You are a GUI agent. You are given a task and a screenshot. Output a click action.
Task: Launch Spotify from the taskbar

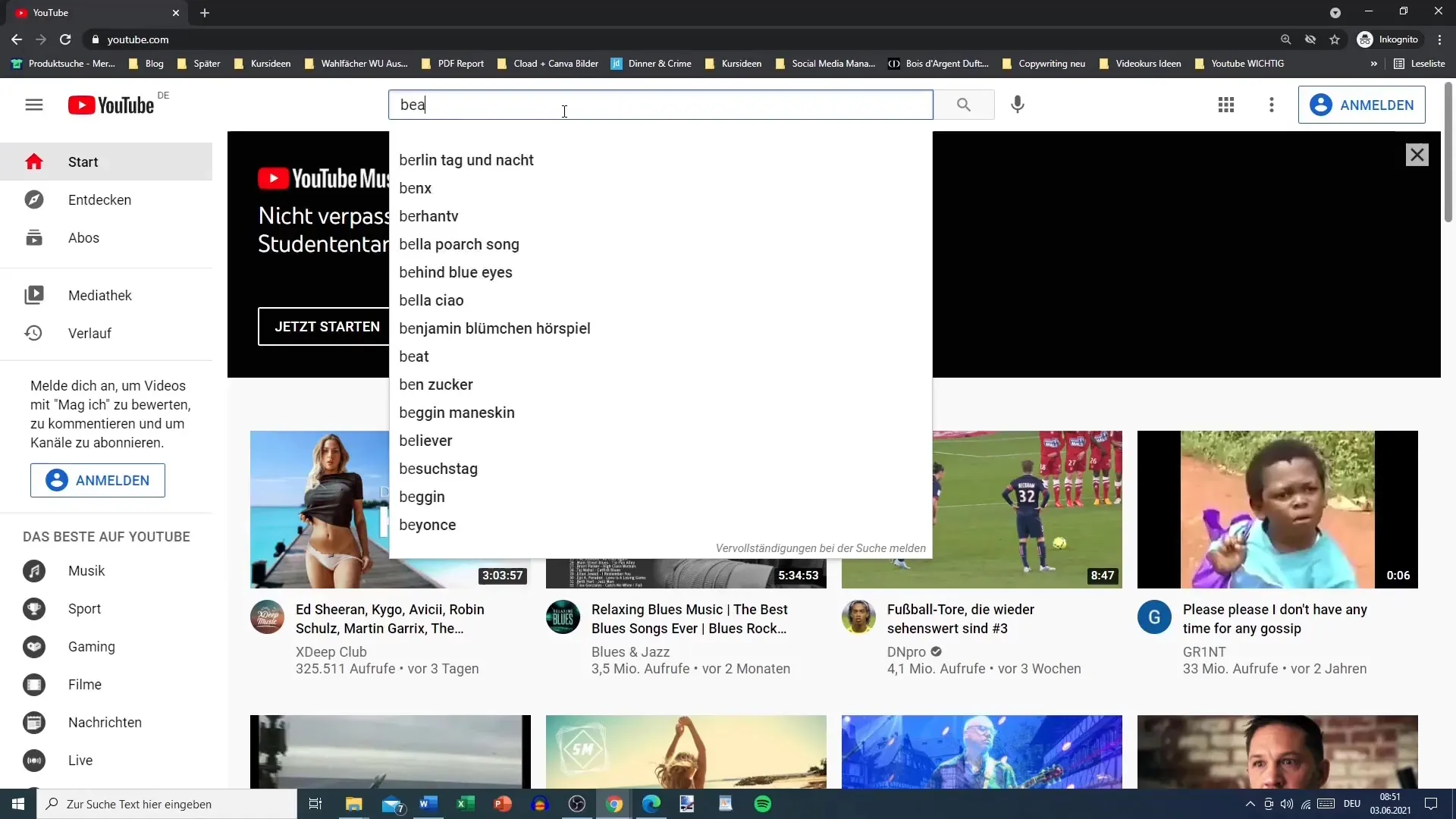pyautogui.click(x=763, y=804)
